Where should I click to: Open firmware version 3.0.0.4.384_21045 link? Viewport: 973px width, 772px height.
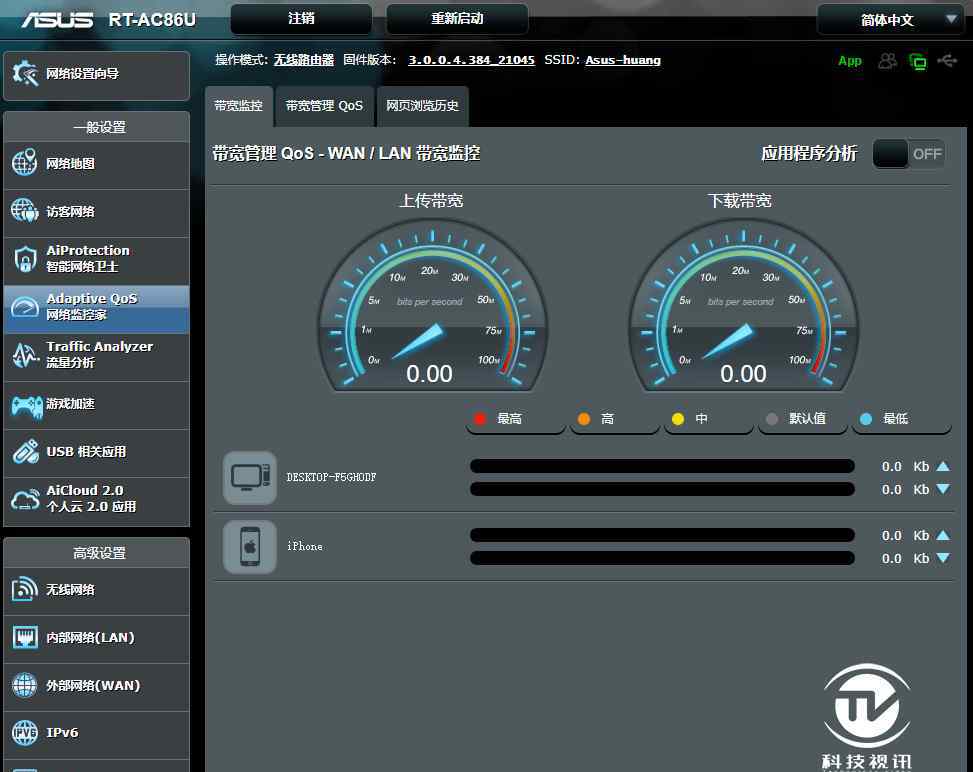(x=471, y=60)
